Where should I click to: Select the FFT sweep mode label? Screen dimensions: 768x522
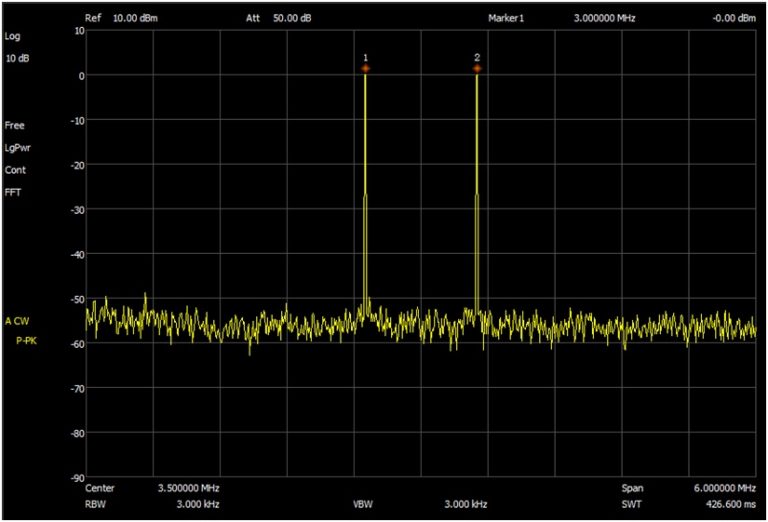[13, 192]
